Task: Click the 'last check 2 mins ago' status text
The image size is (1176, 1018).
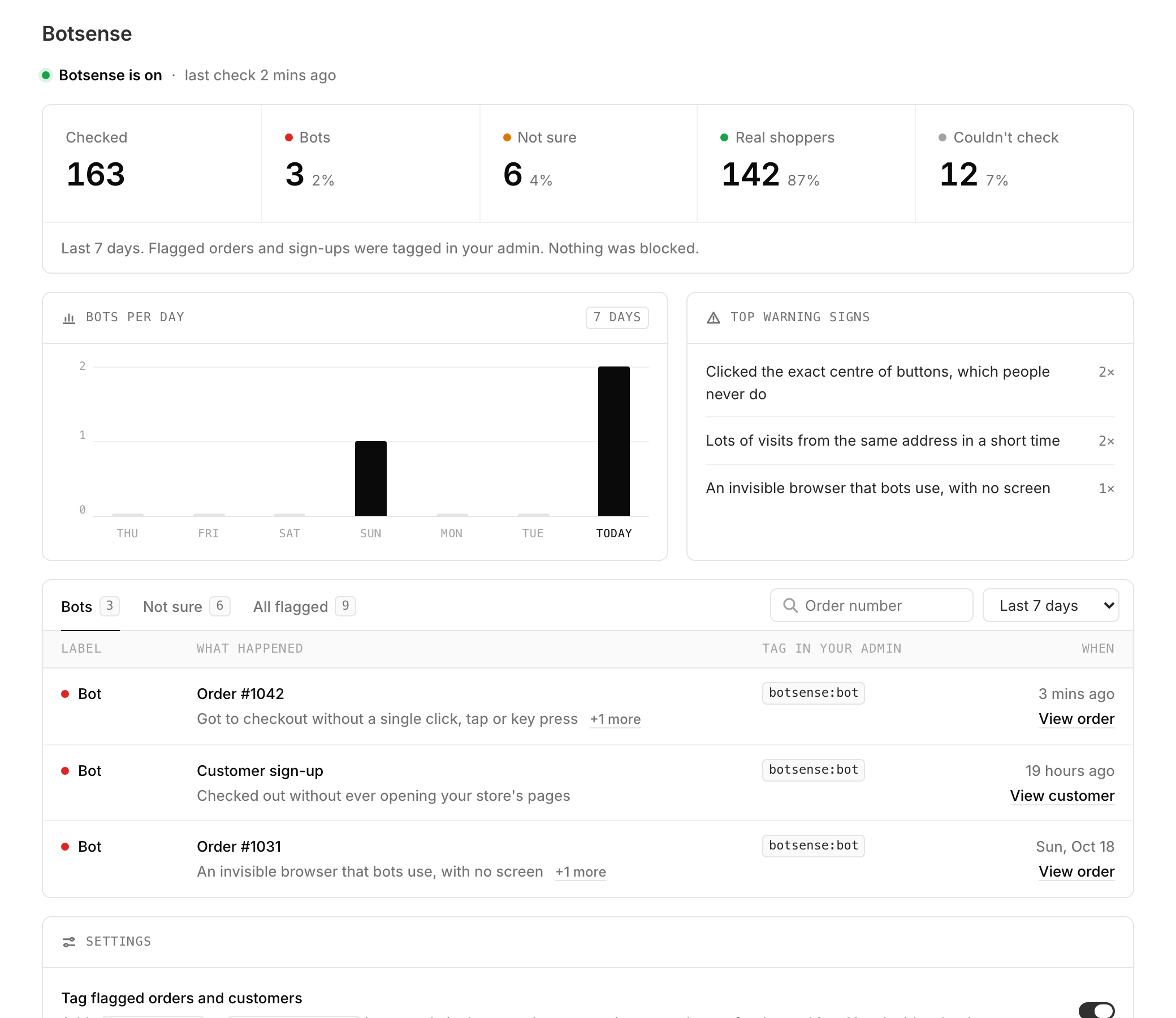Action: coord(260,76)
